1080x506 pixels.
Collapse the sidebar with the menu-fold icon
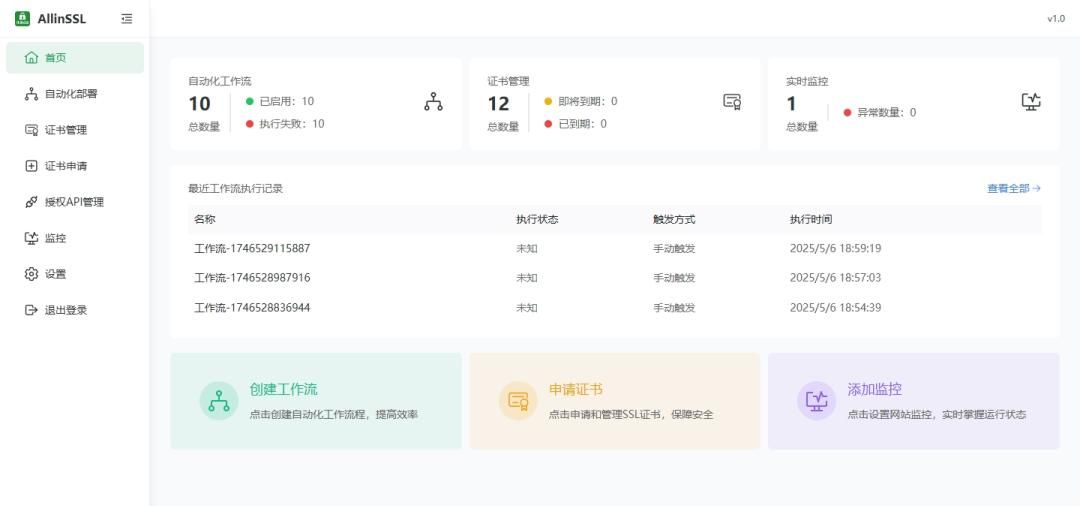[x=126, y=19]
